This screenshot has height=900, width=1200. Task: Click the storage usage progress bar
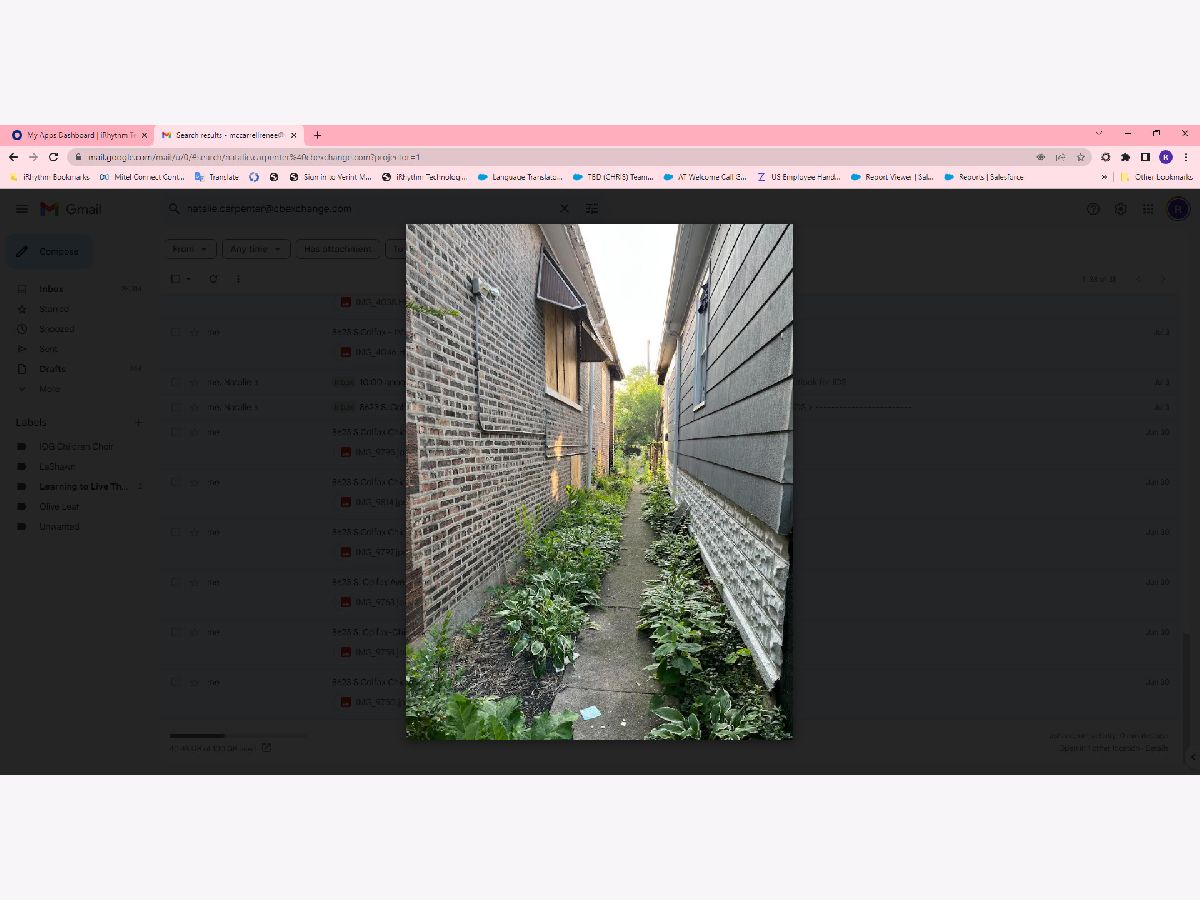pos(238,736)
